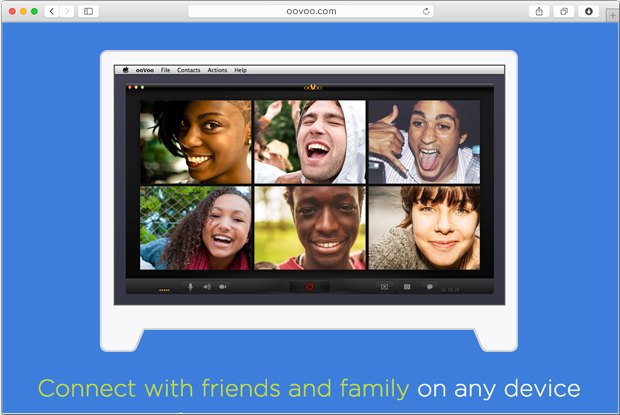Viewport: 620px width, 415px height.
Task: Select the person in grey sweater tile
Action: 424,228
